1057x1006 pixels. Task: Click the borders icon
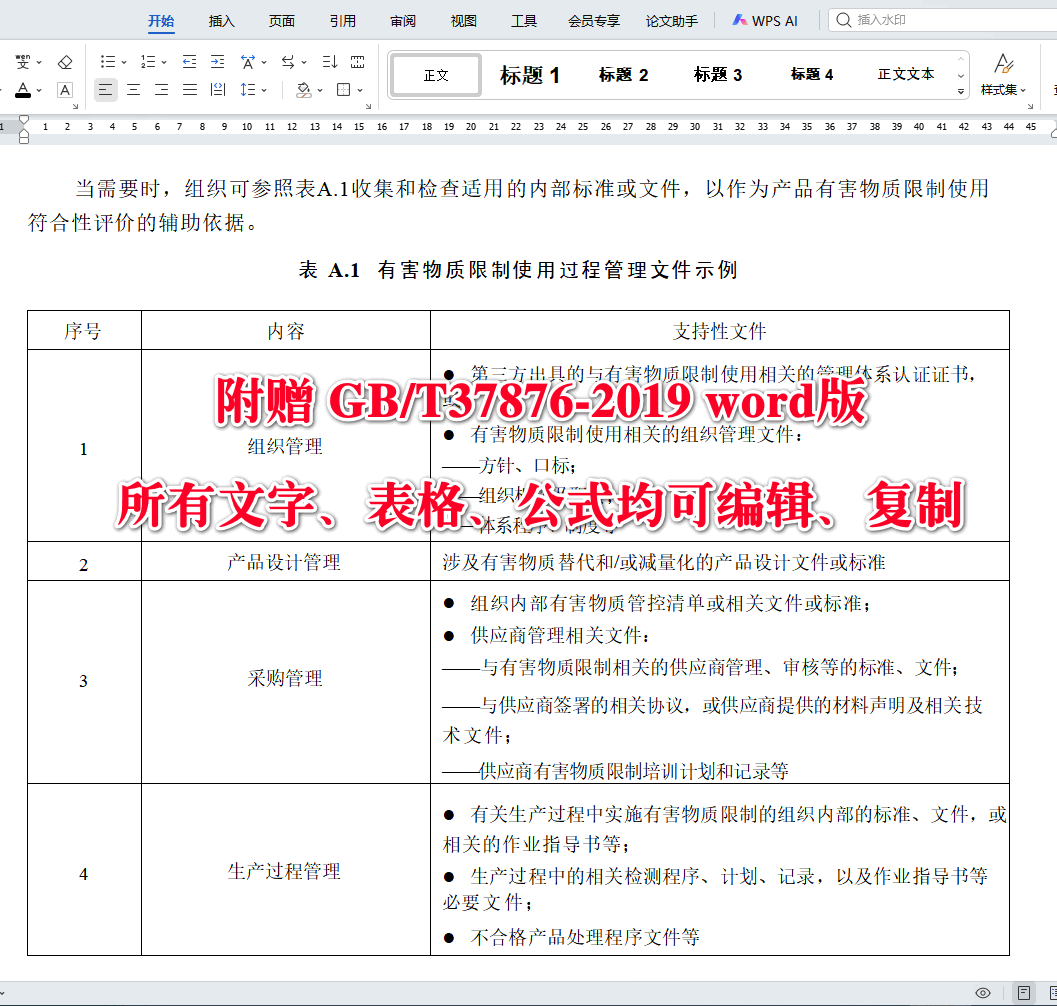(x=344, y=90)
